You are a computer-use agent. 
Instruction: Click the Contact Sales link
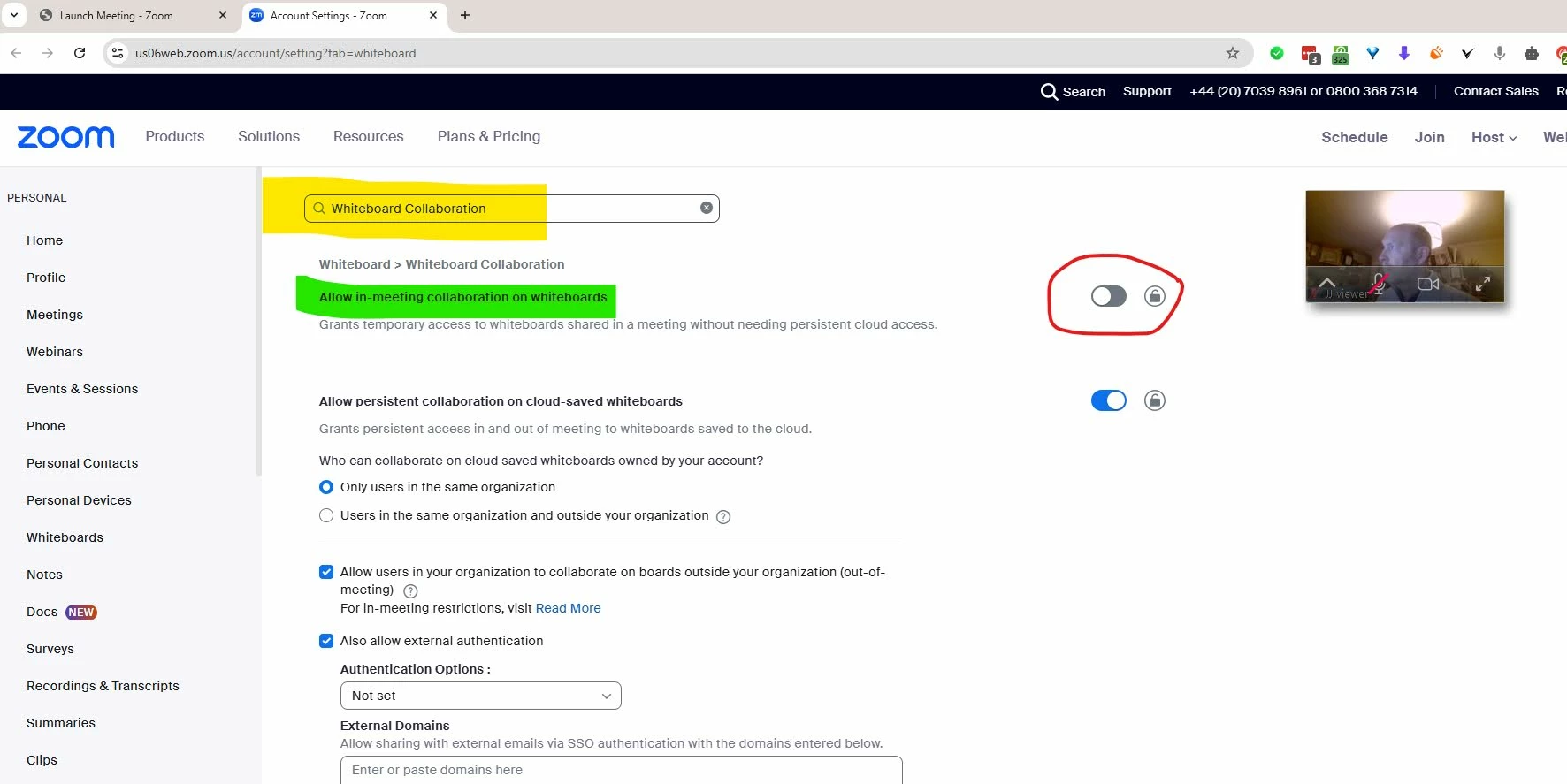pyautogui.click(x=1496, y=91)
